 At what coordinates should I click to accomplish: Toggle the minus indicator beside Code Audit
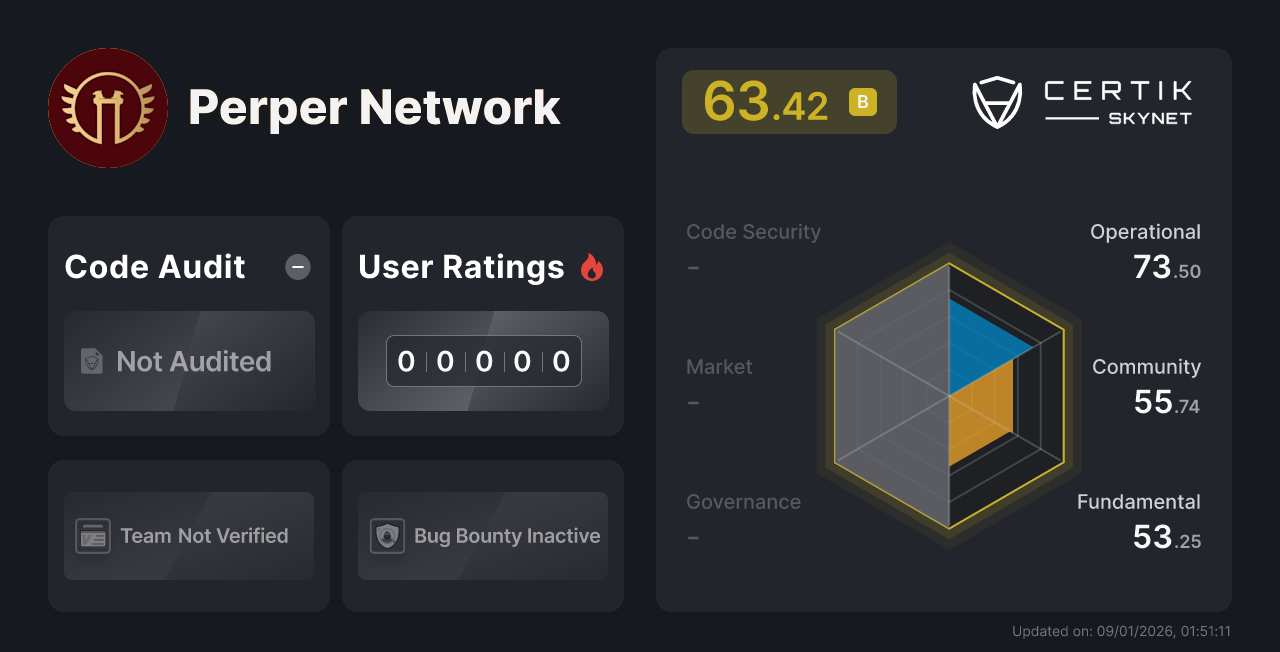[x=297, y=266]
